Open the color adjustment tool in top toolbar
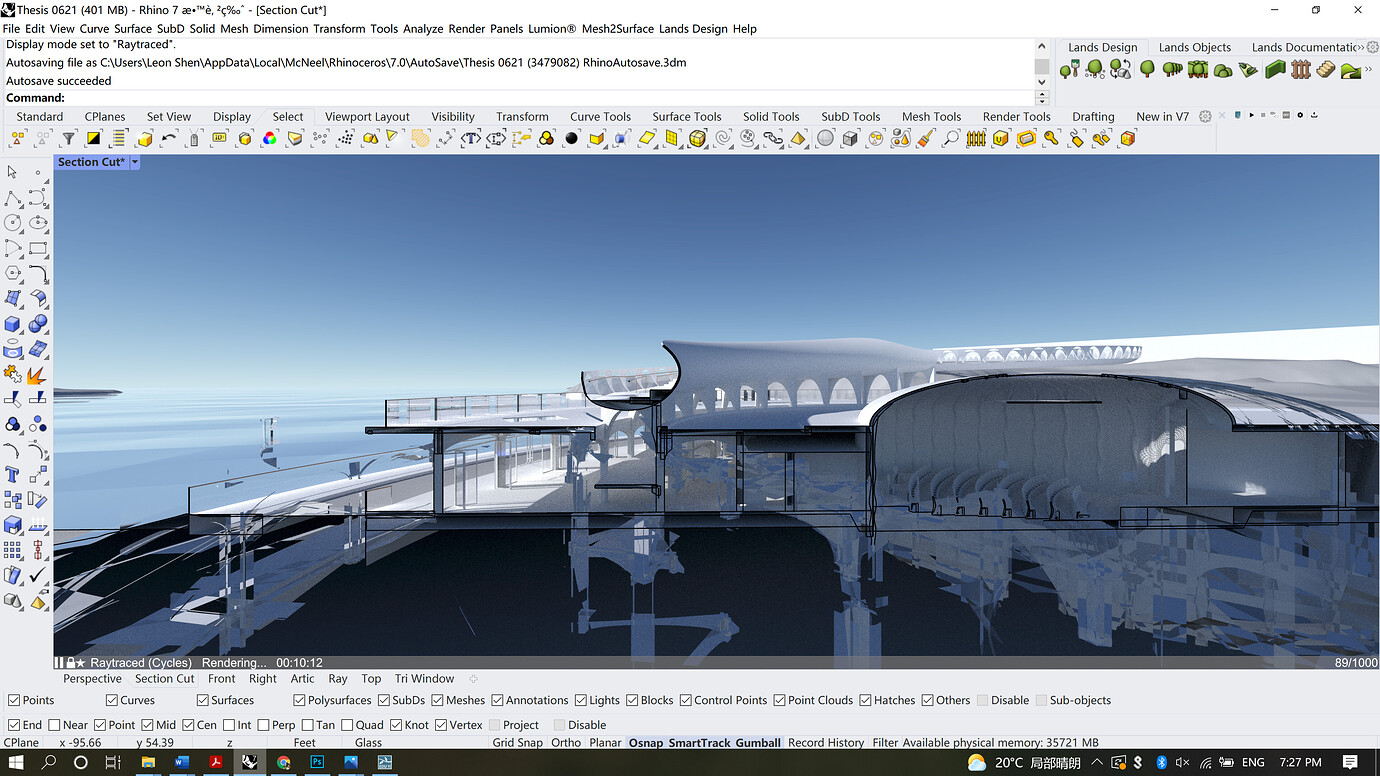1380x776 pixels. click(268, 138)
